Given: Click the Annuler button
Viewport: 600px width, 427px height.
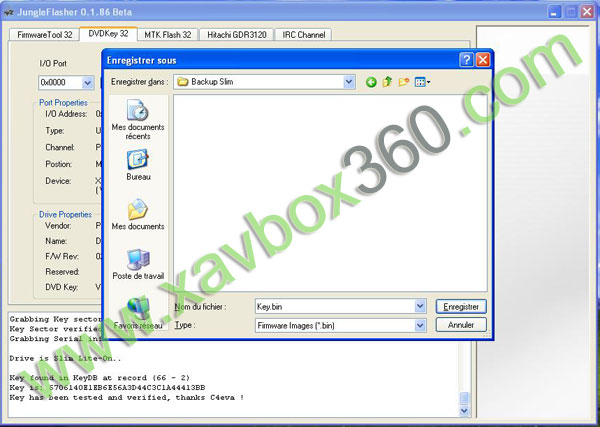Looking at the screenshot, I should click(x=461, y=325).
